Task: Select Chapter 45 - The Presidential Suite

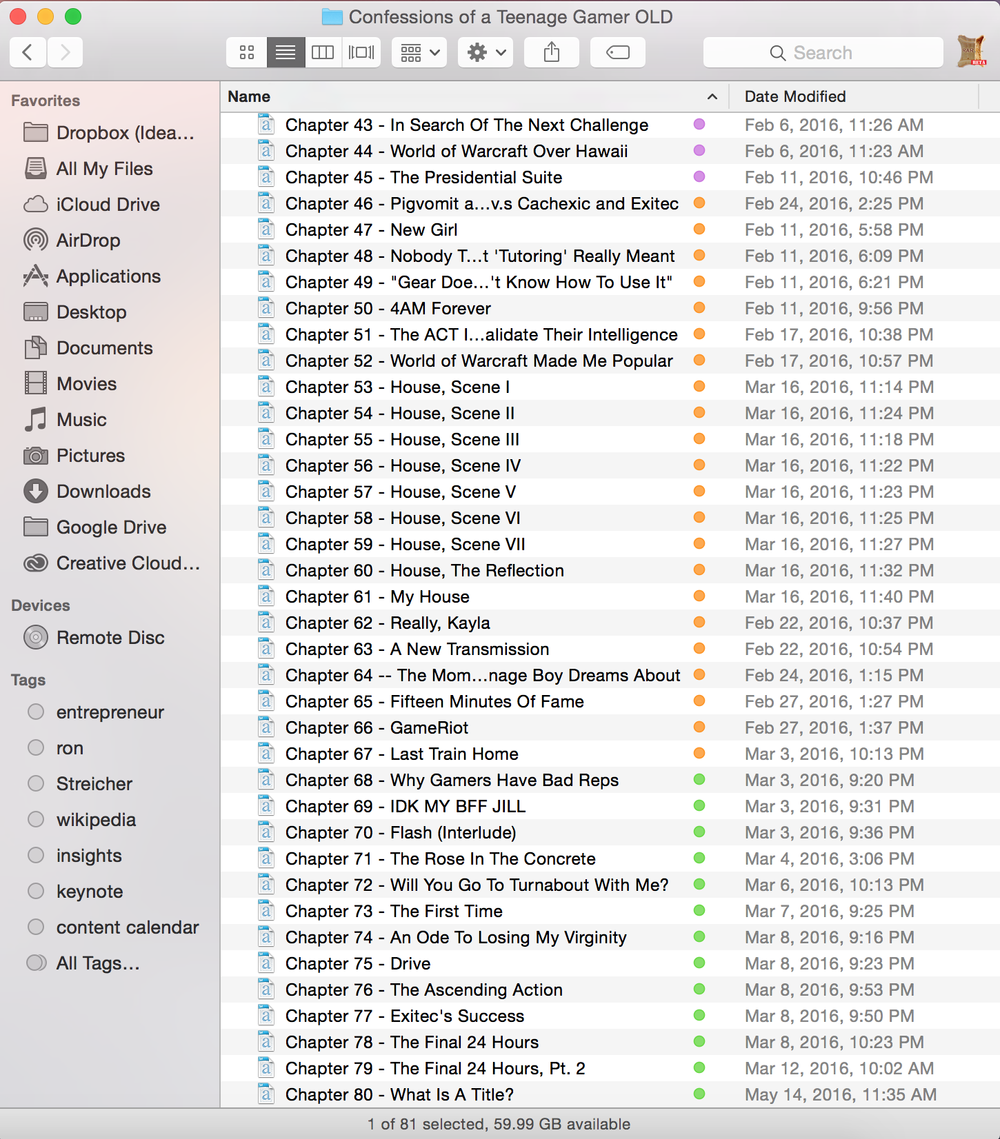Action: pos(610,177)
